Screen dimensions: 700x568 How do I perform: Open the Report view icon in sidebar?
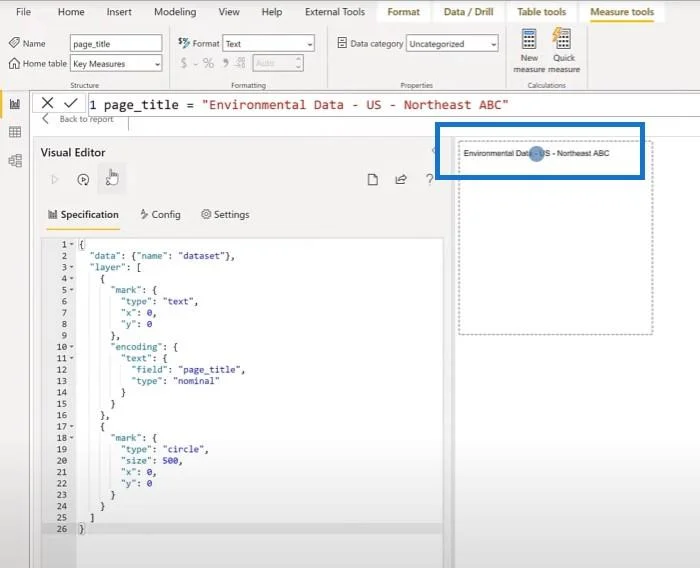[15, 104]
